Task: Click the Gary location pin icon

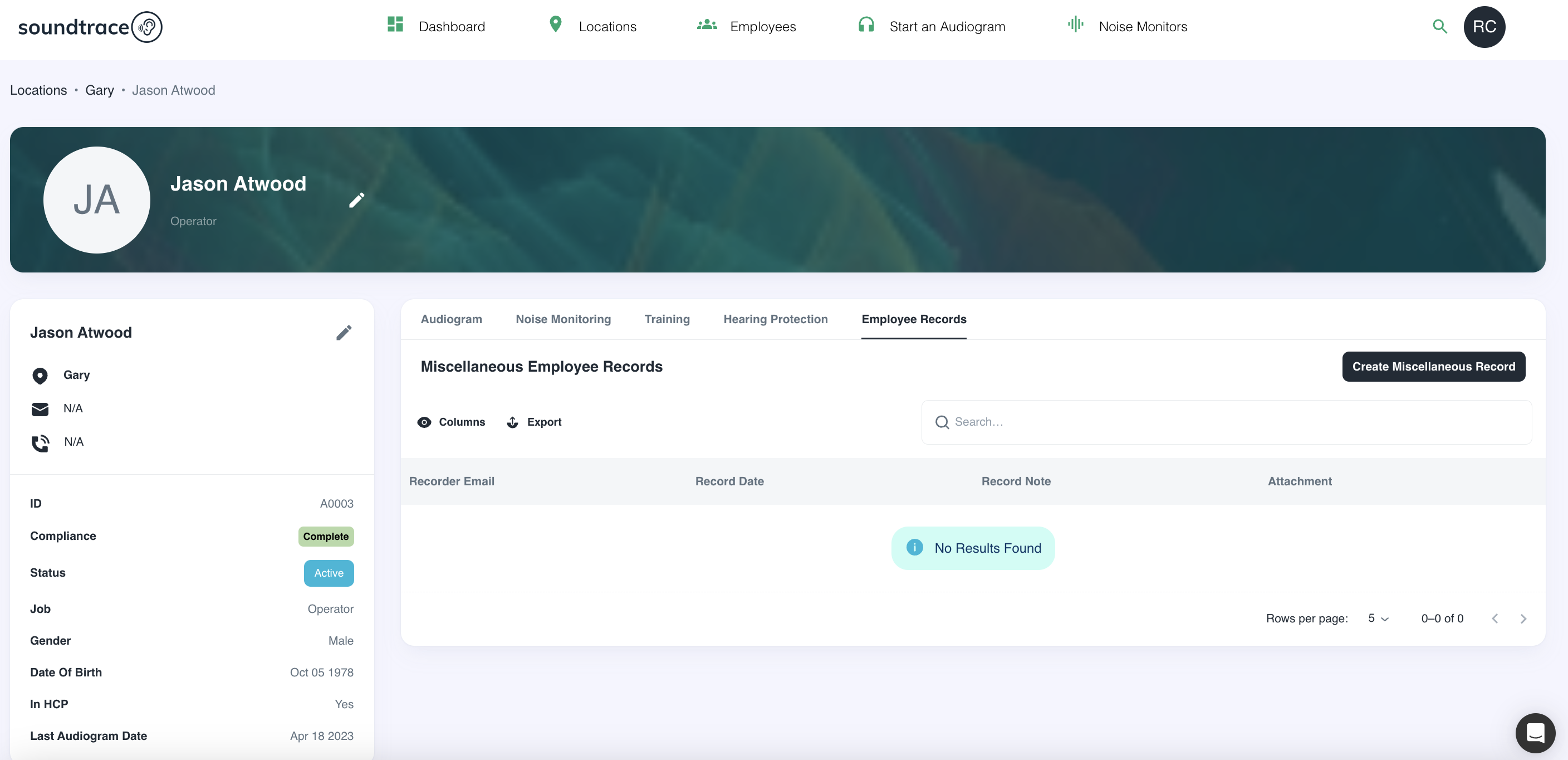Action: (x=40, y=376)
